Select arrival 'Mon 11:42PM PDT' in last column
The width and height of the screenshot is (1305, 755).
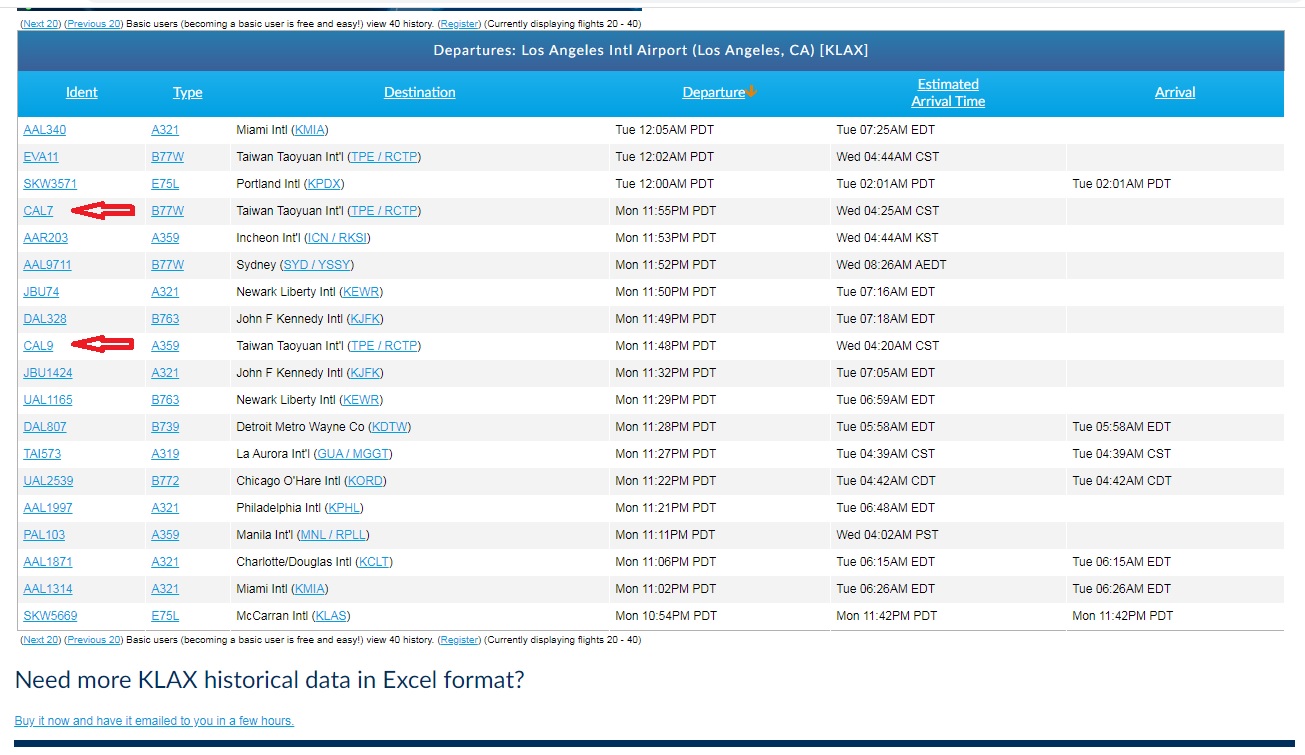pyautogui.click(x=1122, y=616)
